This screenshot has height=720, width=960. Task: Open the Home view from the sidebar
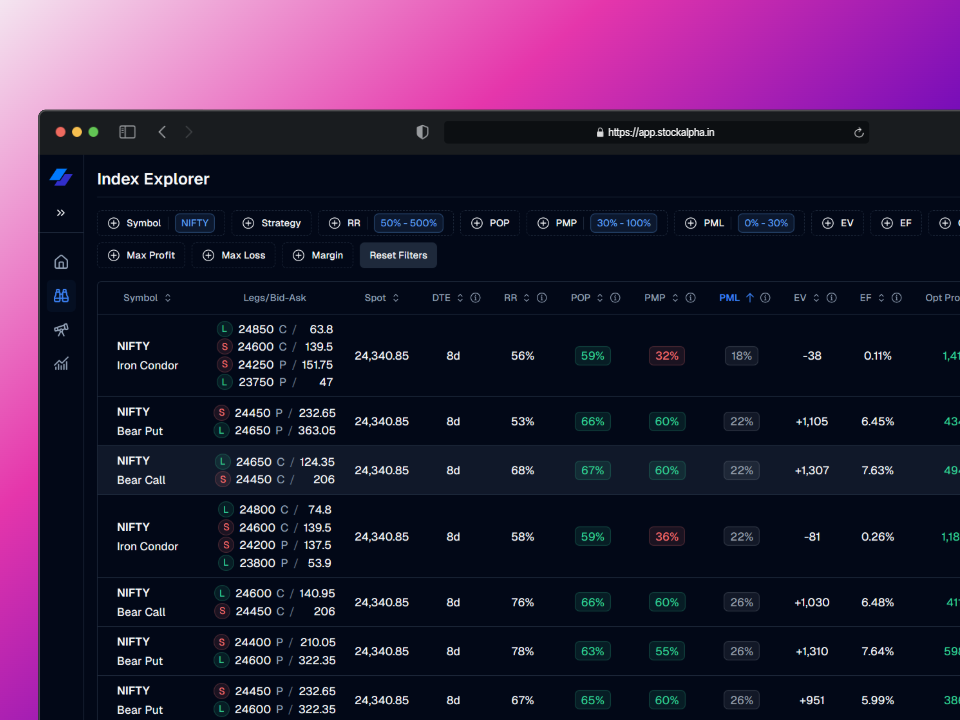tap(61, 261)
